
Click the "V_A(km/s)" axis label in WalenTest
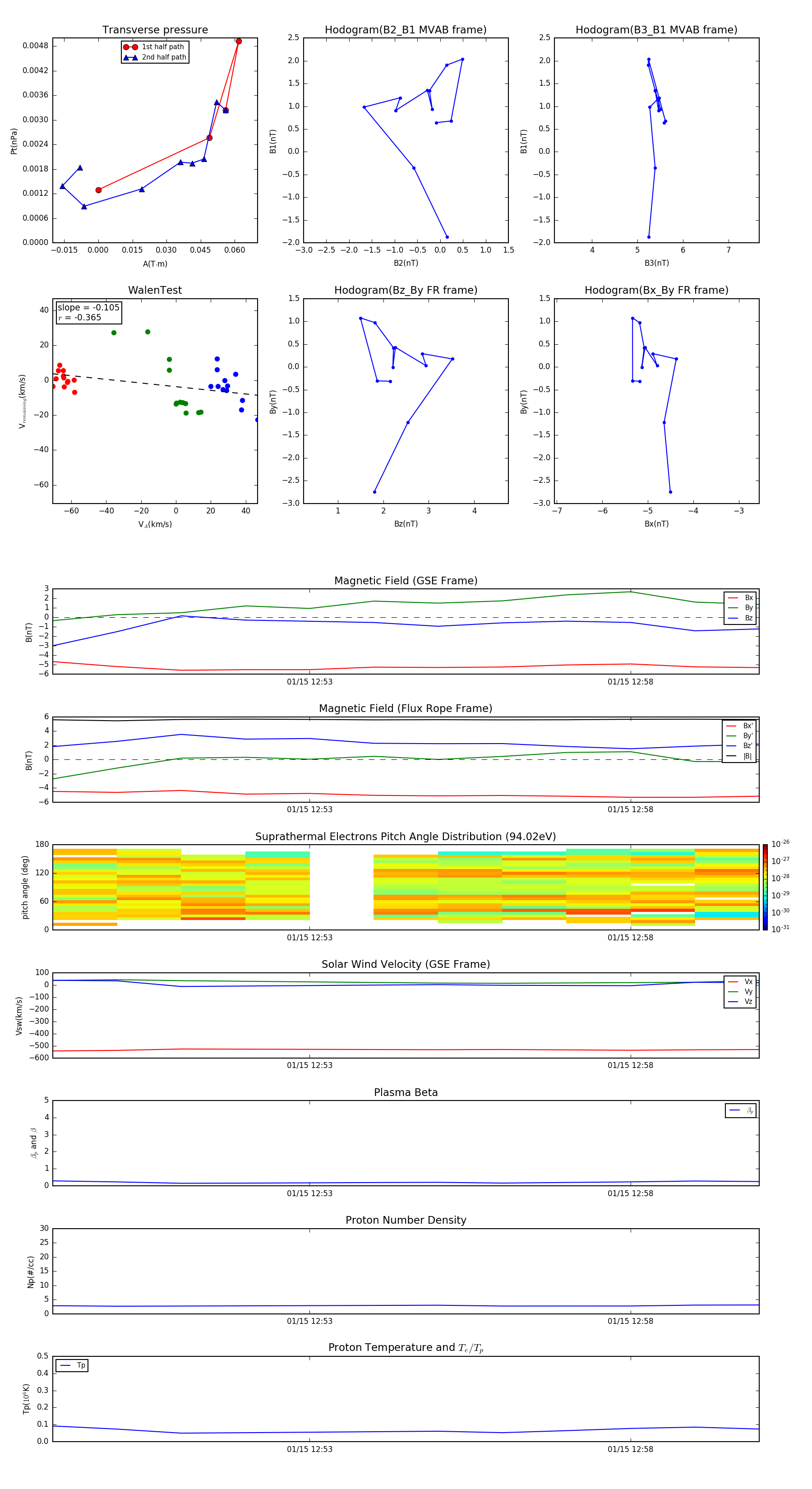155,524
